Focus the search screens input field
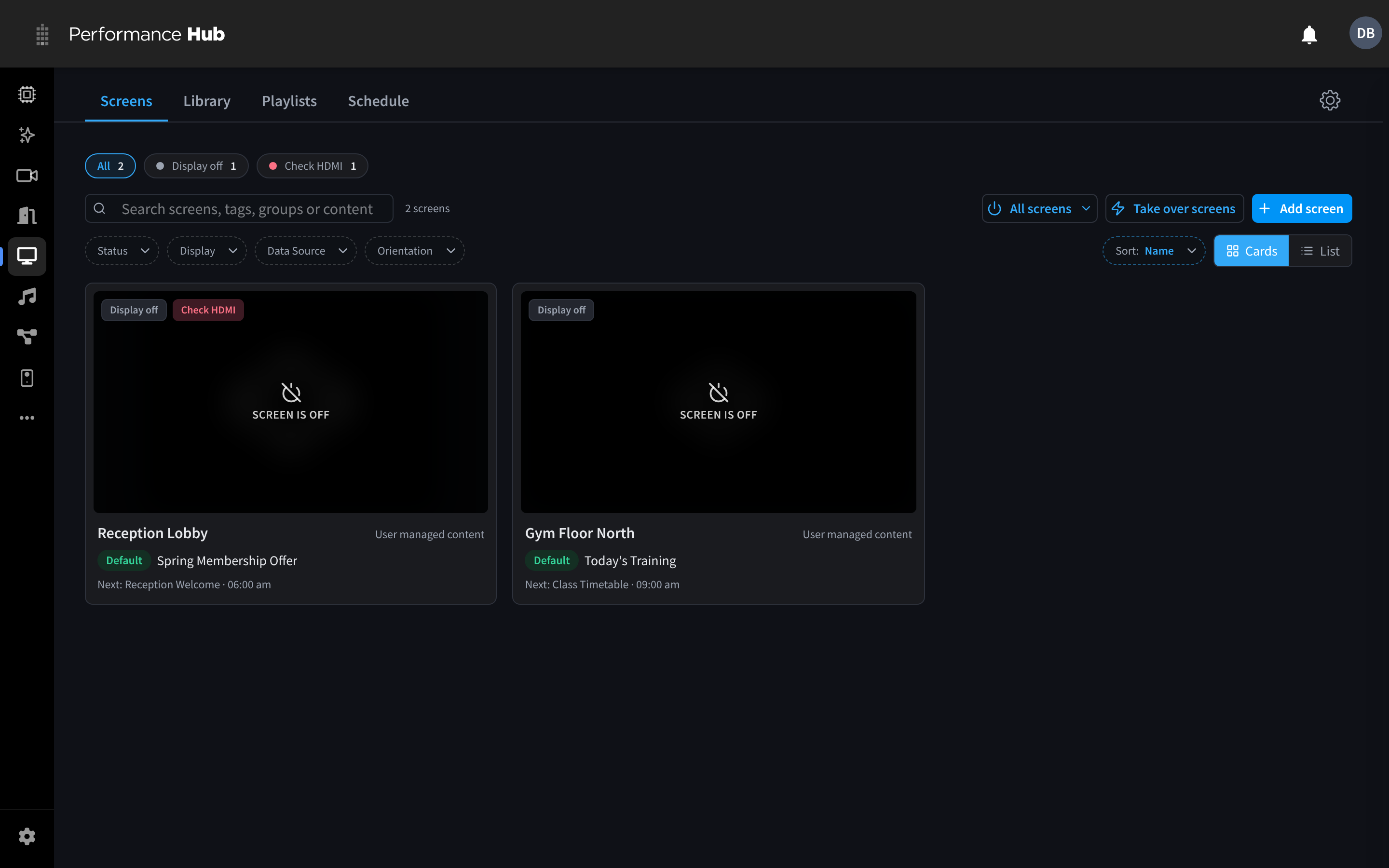1389x868 pixels. pyautogui.click(x=239, y=208)
